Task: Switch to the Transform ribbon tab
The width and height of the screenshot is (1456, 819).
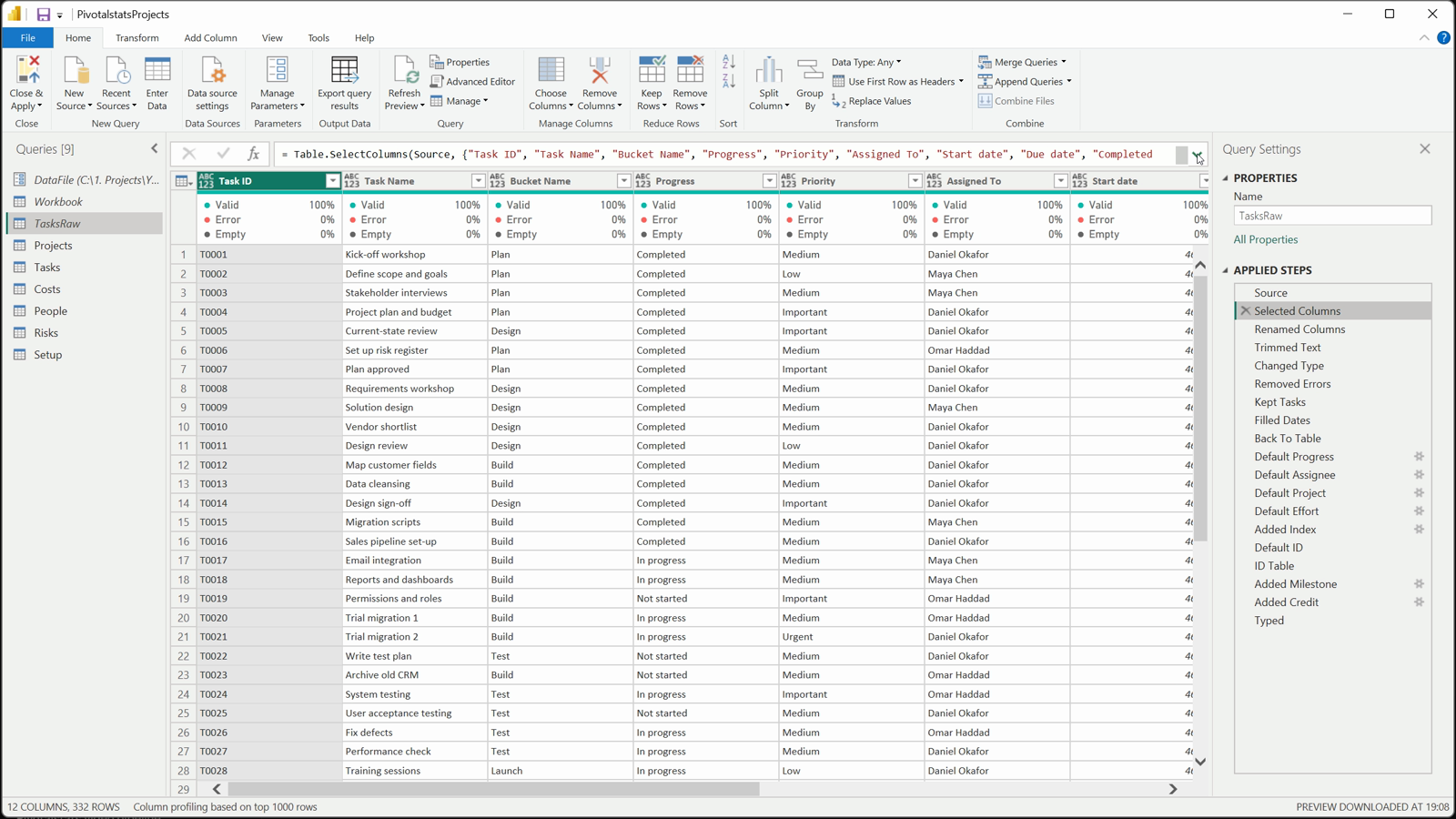Action: [x=136, y=38]
